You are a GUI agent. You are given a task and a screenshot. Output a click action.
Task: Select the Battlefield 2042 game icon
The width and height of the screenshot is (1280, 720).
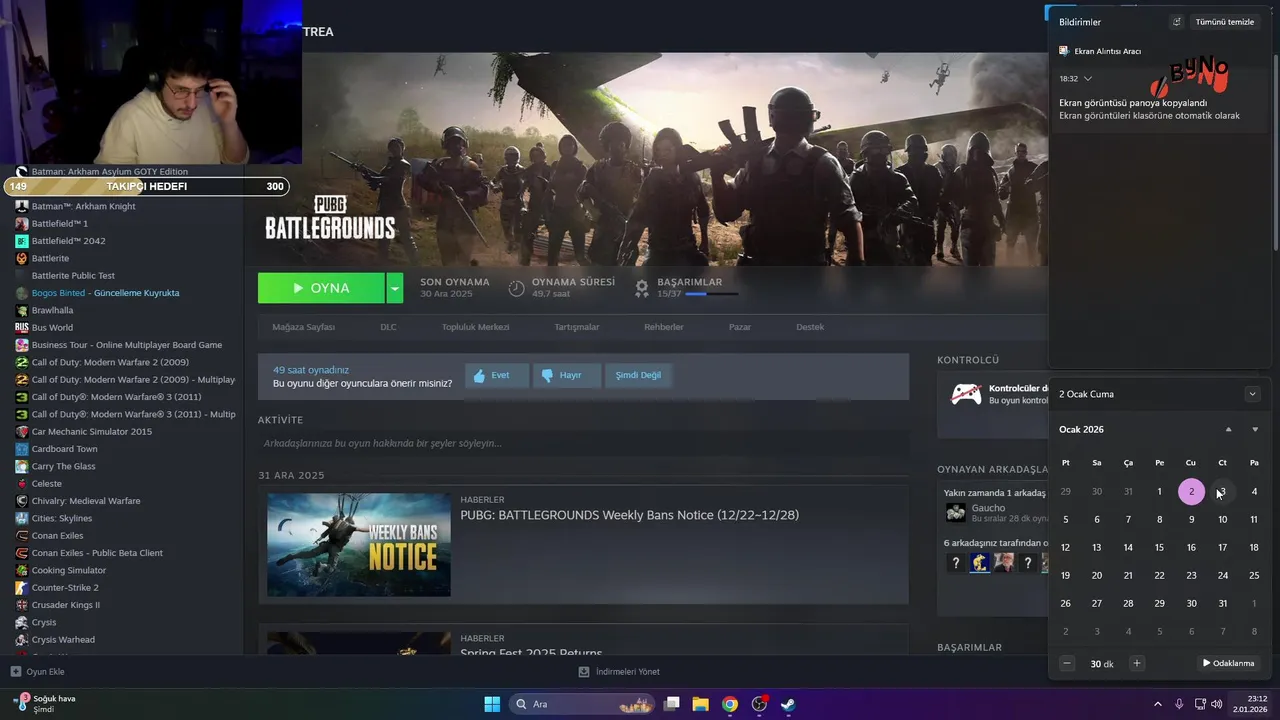pos(22,241)
